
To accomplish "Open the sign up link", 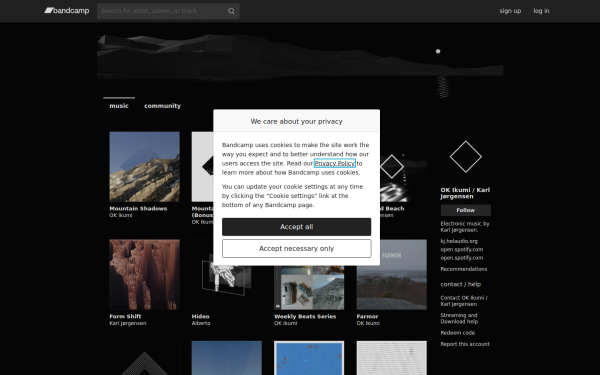I will pyautogui.click(x=510, y=11).
